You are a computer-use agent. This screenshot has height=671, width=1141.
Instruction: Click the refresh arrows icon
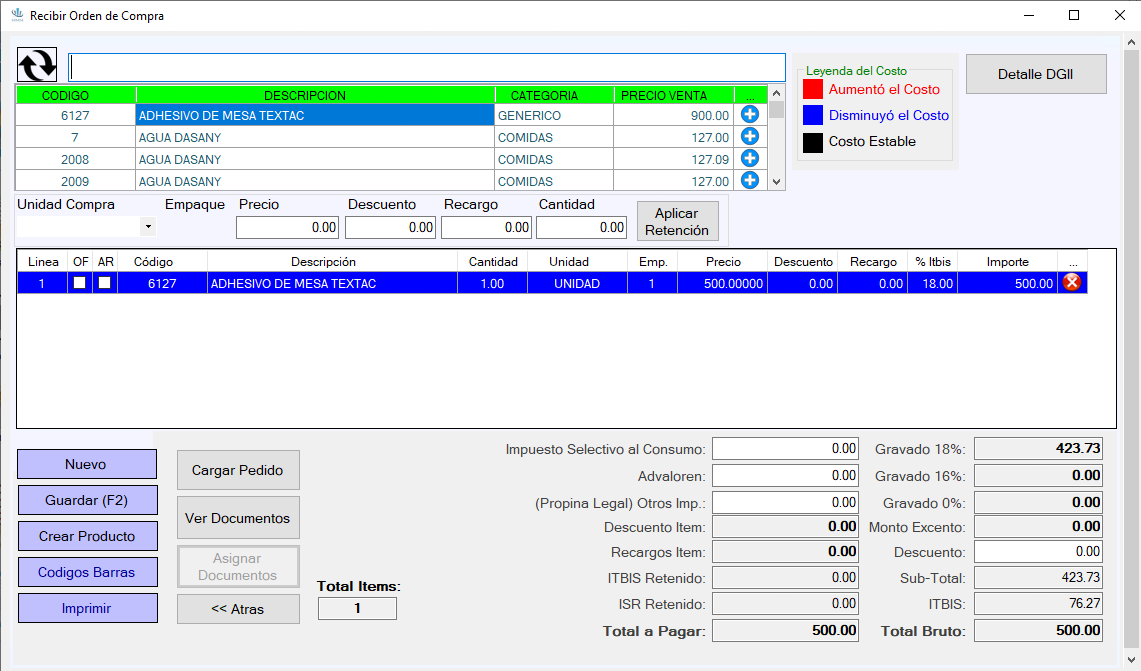37,65
